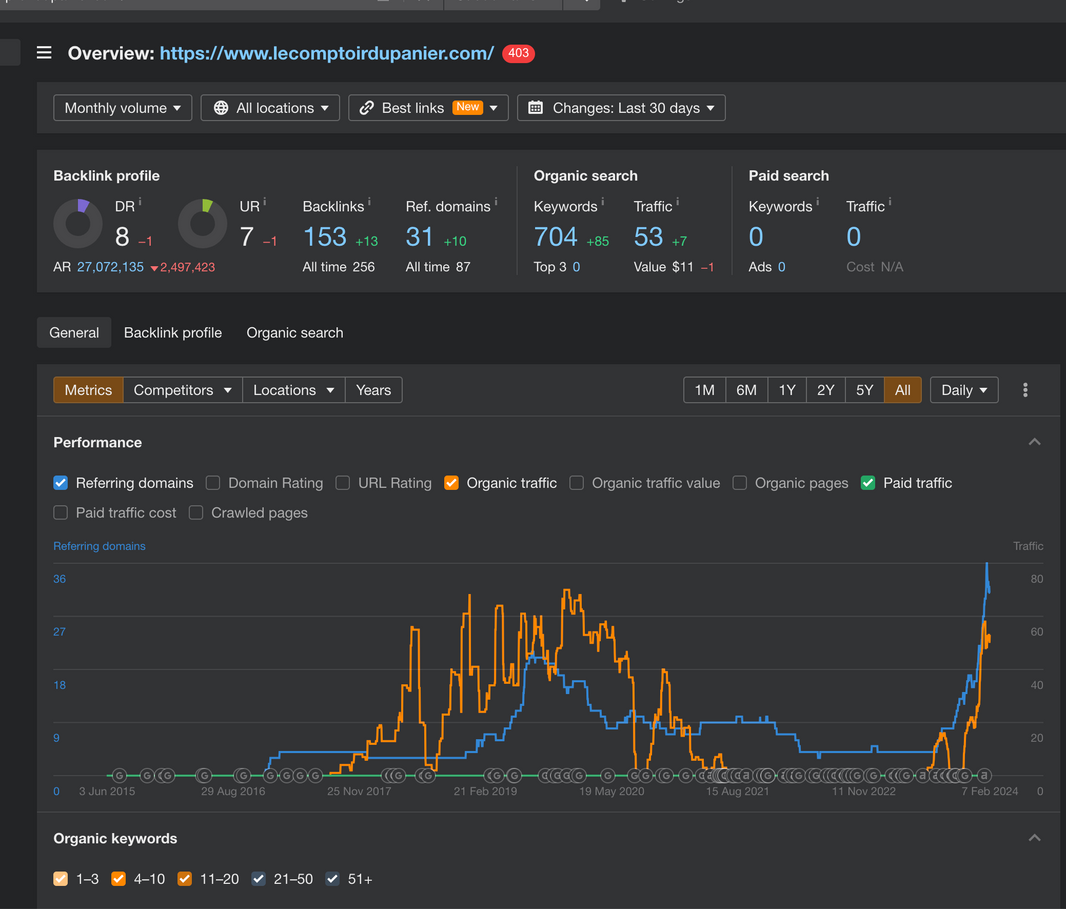Toggle Organic traffic checkbox
Viewport: 1066px width, 909px height.
451,483
